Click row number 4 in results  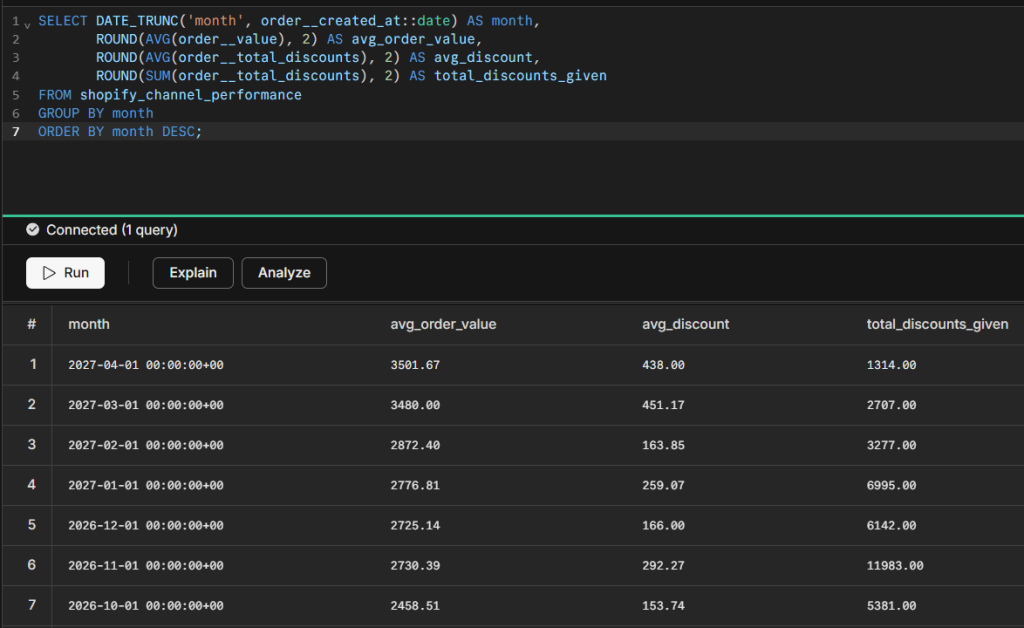point(31,485)
